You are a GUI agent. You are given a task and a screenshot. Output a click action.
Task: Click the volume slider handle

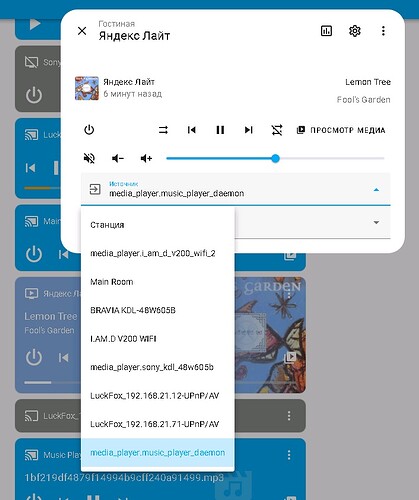275,158
